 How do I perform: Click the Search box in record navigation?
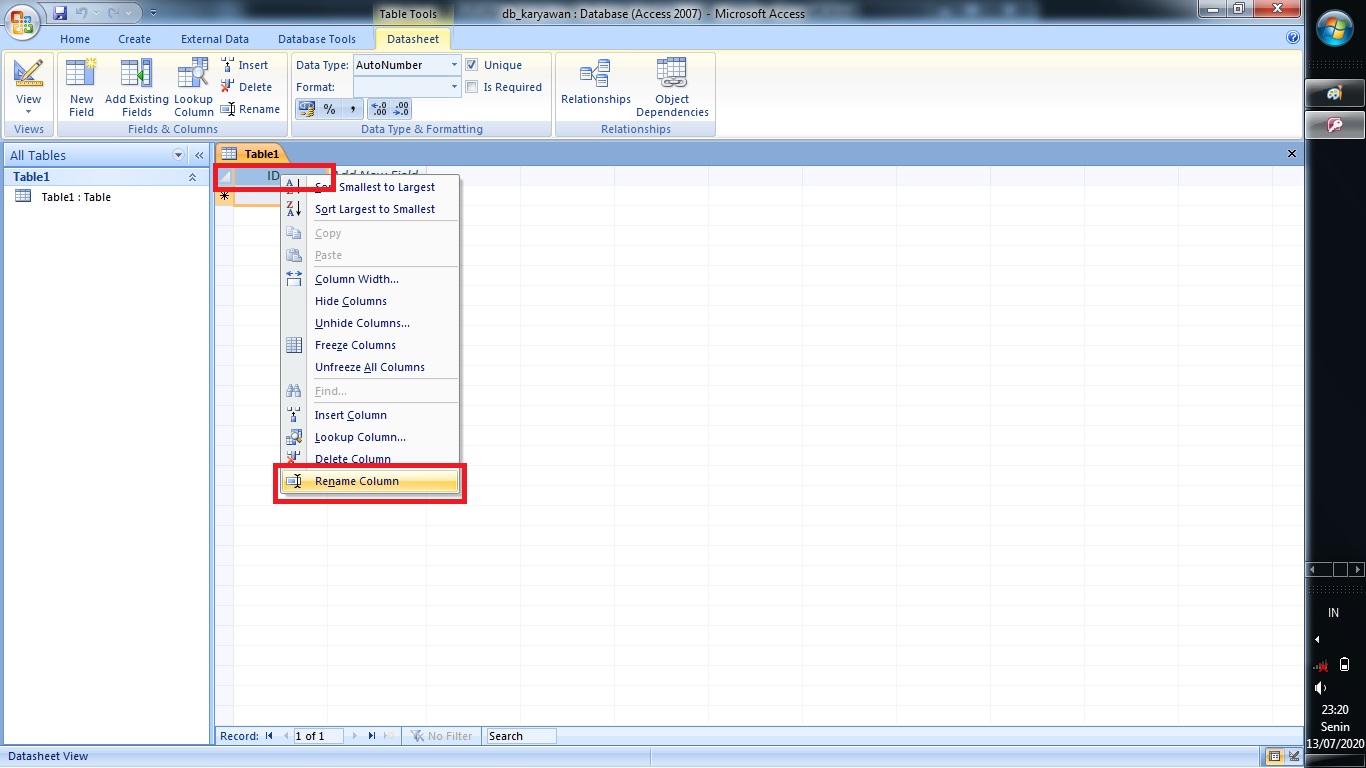pos(520,735)
